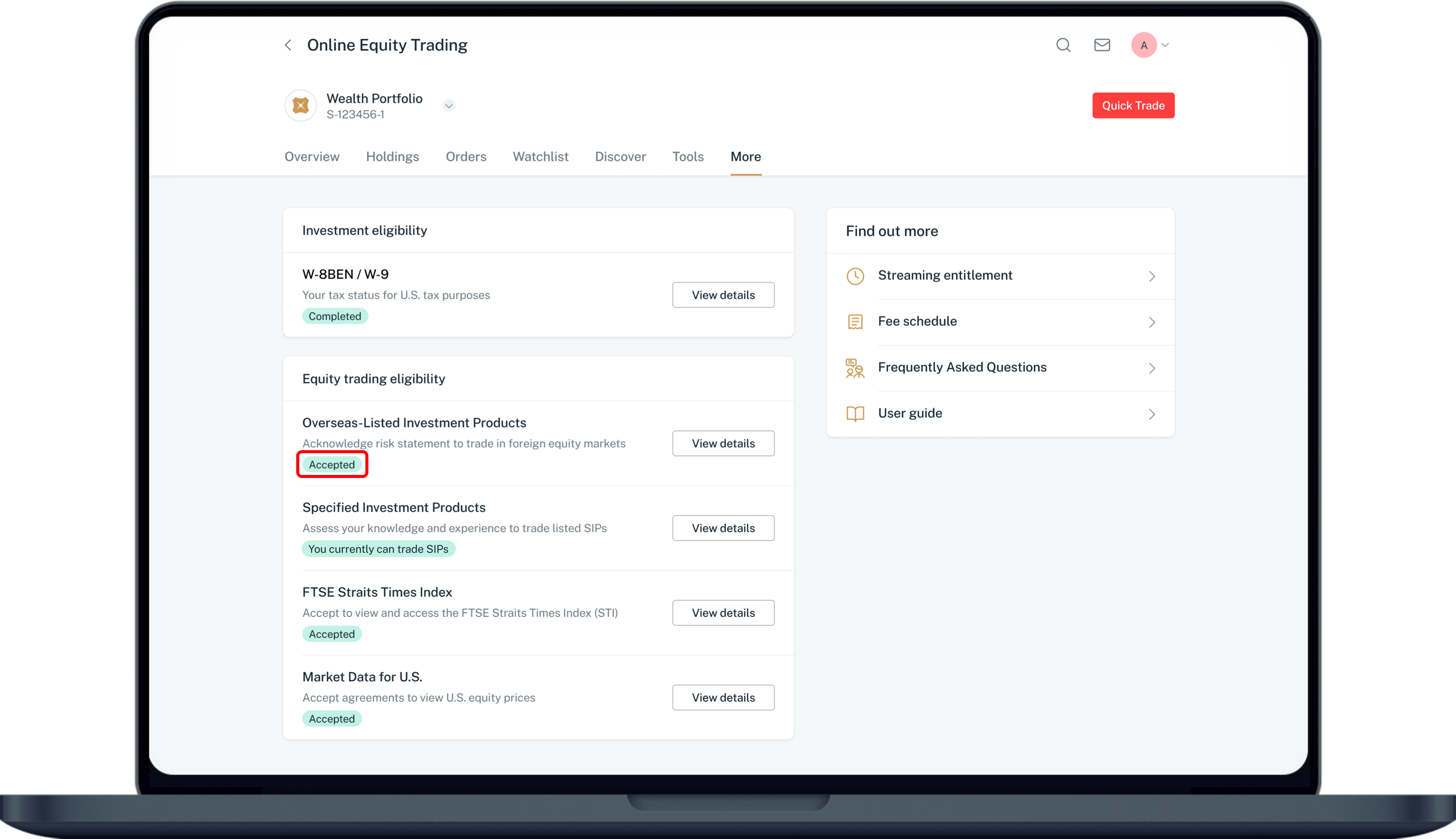Screen dimensions: 1456x839
Task: Open the mail inbox icon
Action: [x=1102, y=45]
